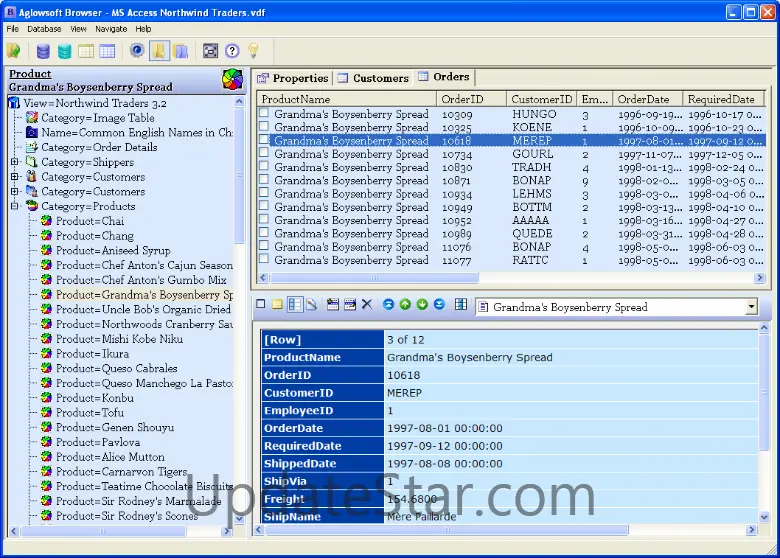
Task: Open the File menu
Action: (12, 29)
